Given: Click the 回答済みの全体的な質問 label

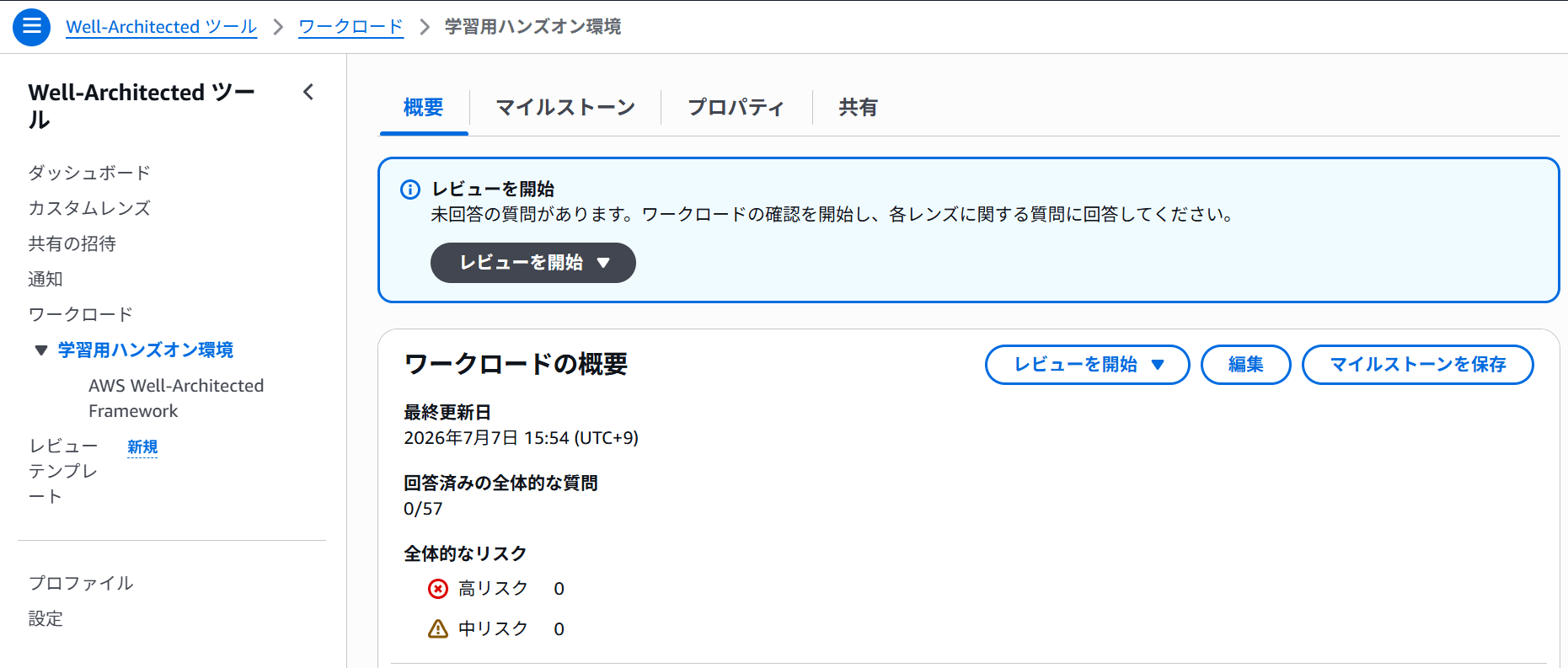Looking at the screenshot, I should [501, 484].
